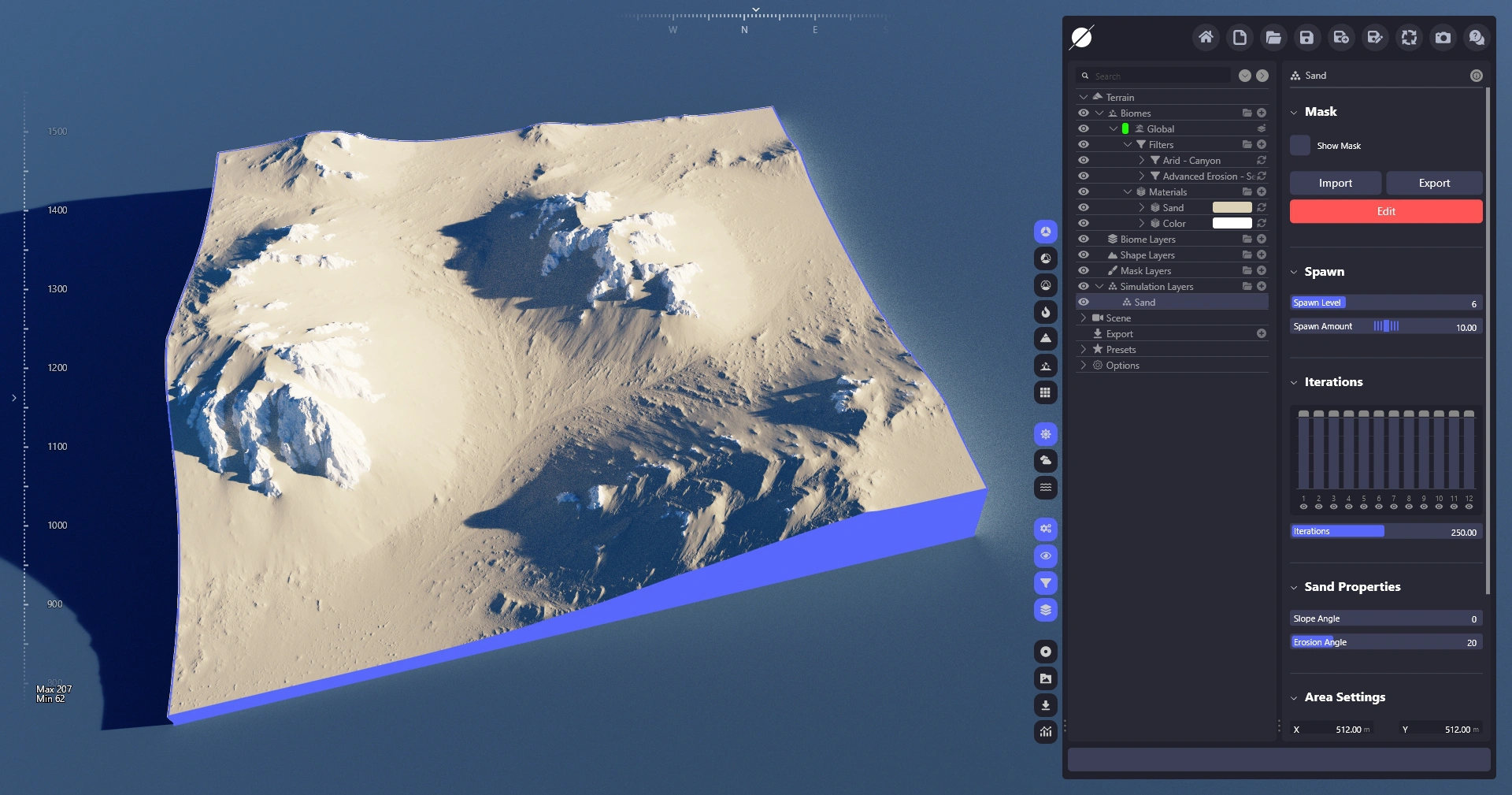Collapse the Mask section
The height and width of the screenshot is (795, 1512).
(x=1294, y=113)
